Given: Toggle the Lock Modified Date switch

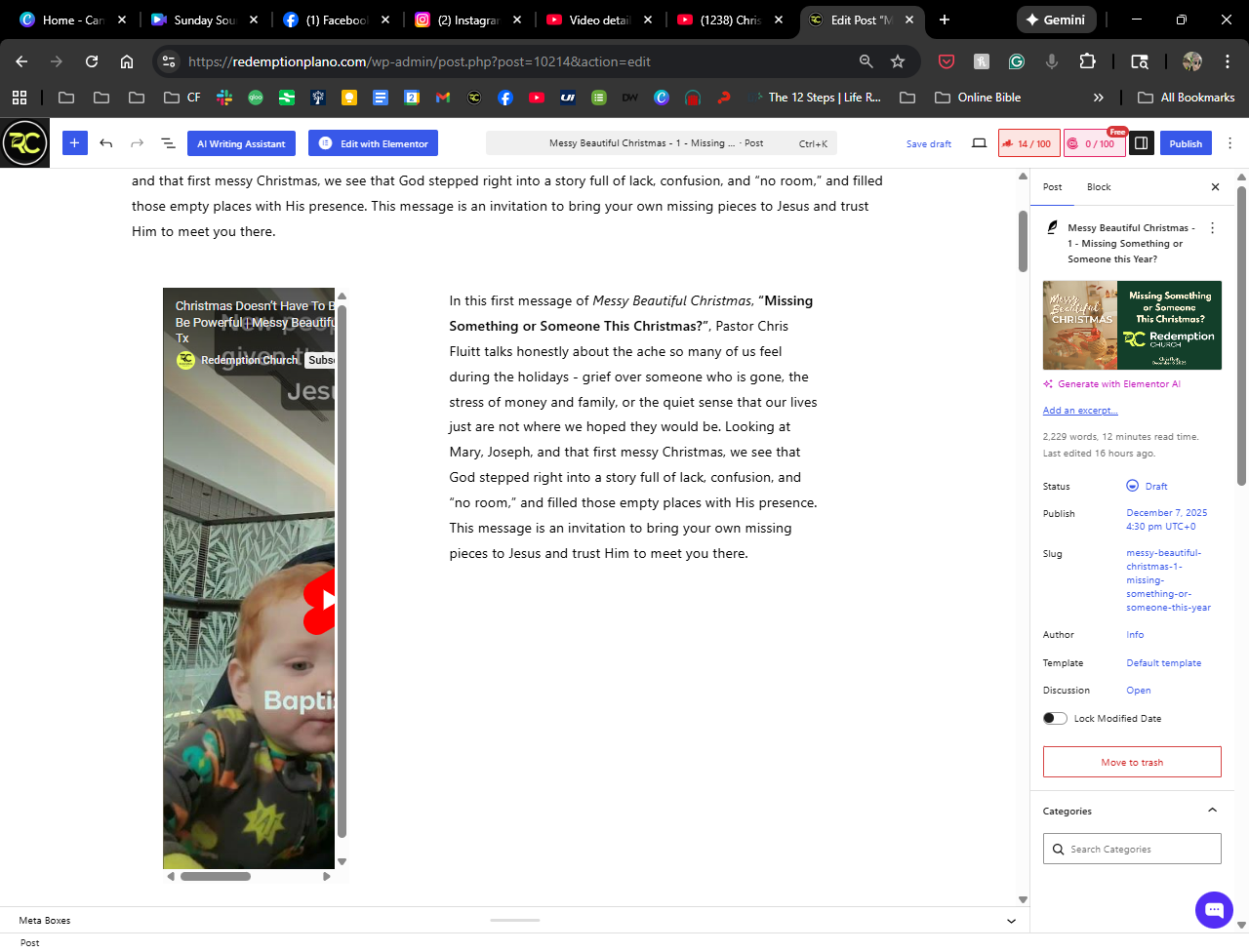Looking at the screenshot, I should click(1055, 719).
